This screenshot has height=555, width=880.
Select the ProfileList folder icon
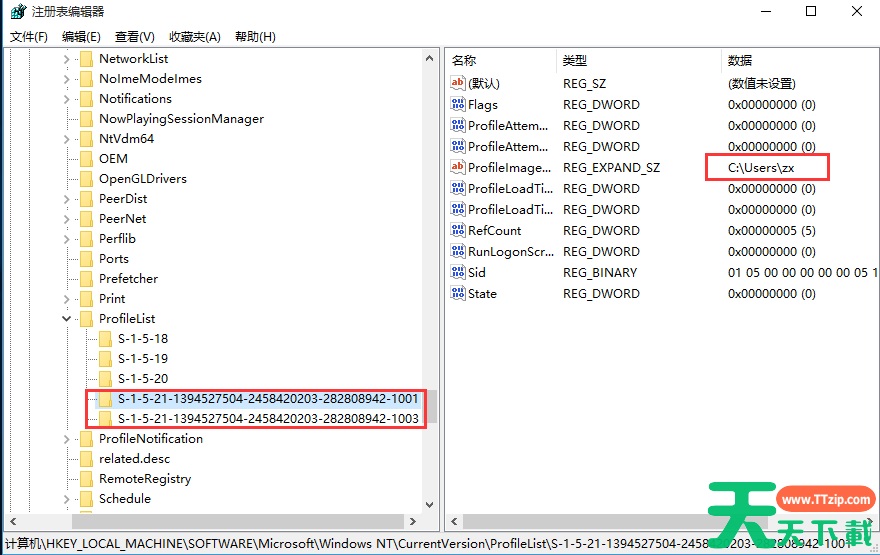pyautogui.click(x=86, y=319)
